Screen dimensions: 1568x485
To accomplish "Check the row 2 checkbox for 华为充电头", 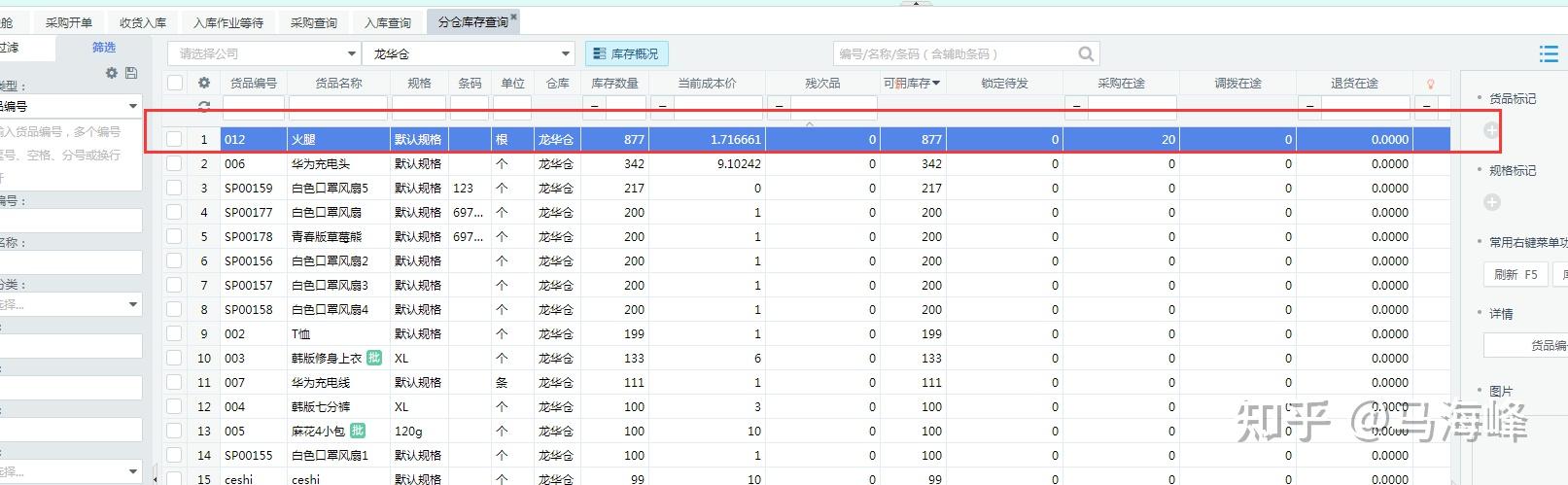I will (x=174, y=164).
